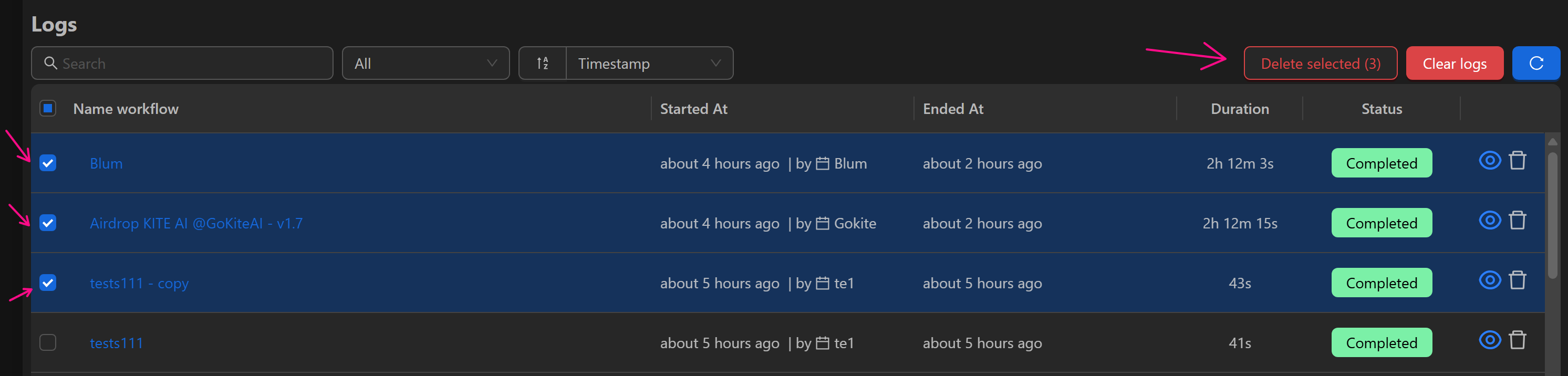
Task: Expand the Timestamp sort dropdown
Action: pyautogui.click(x=649, y=63)
